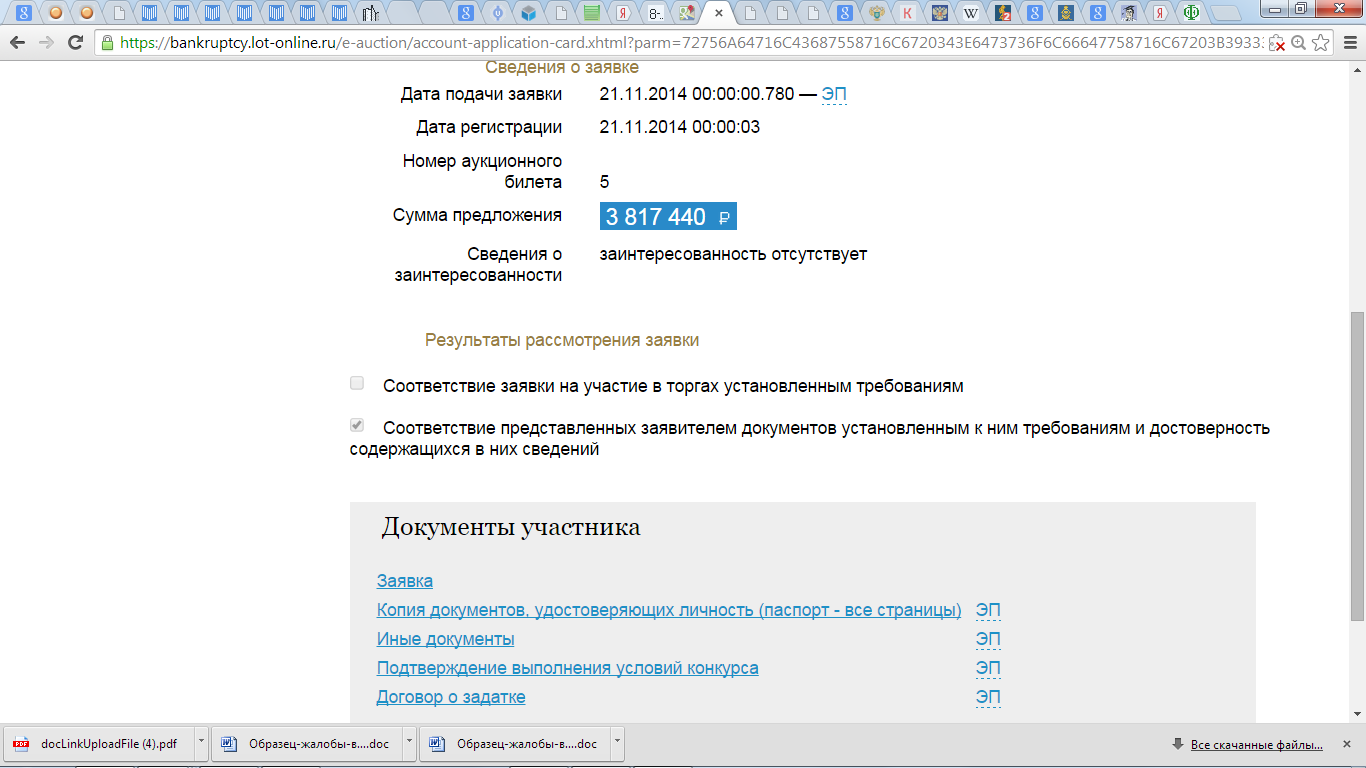The width and height of the screenshot is (1366, 768).
Task: Click ЭП signature link beside Иные документы
Action: pos(988,639)
